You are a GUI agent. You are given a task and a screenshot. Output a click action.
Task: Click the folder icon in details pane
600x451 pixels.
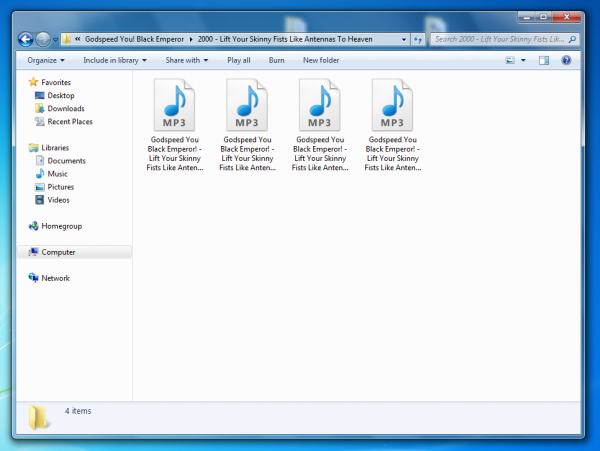[x=39, y=417]
